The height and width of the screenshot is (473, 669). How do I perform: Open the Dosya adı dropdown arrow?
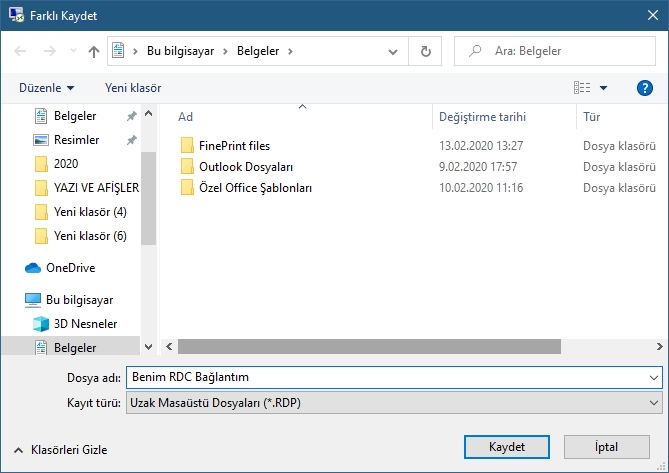pos(654,377)
